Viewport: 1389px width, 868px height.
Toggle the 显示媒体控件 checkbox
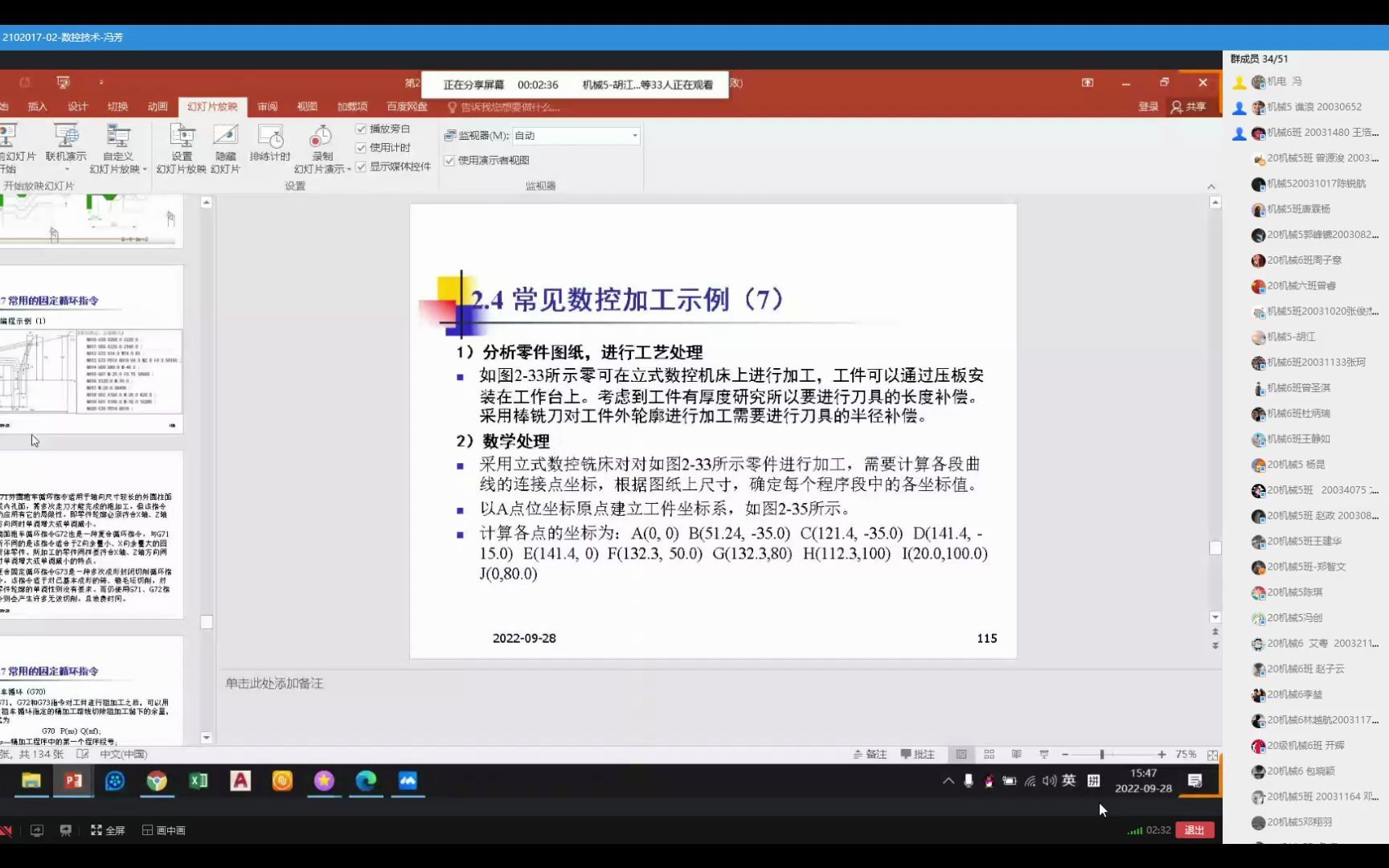[361, 166]
